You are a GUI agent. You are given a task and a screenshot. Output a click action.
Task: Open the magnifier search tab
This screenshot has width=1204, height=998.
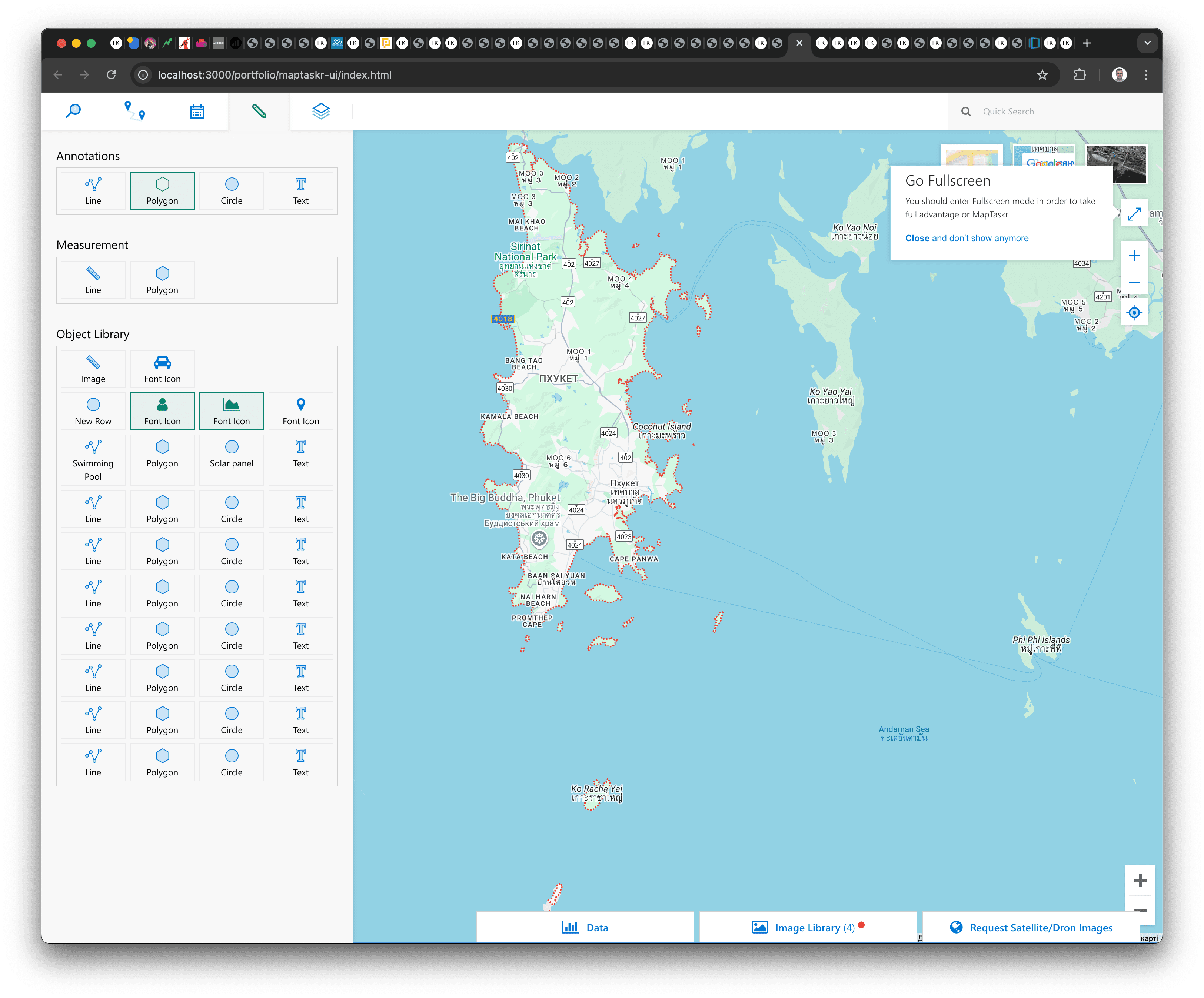coord(73,111)
